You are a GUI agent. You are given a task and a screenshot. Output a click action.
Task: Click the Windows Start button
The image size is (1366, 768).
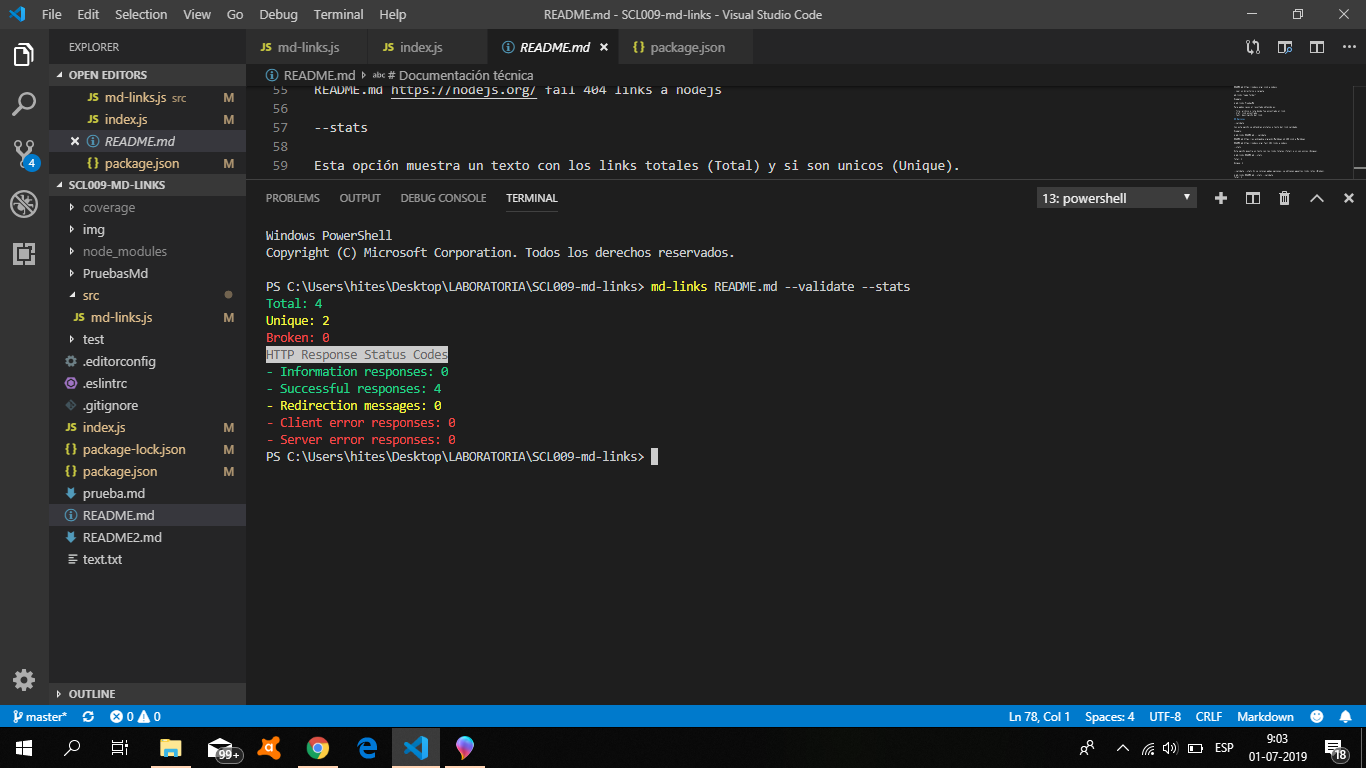[24, 747]
